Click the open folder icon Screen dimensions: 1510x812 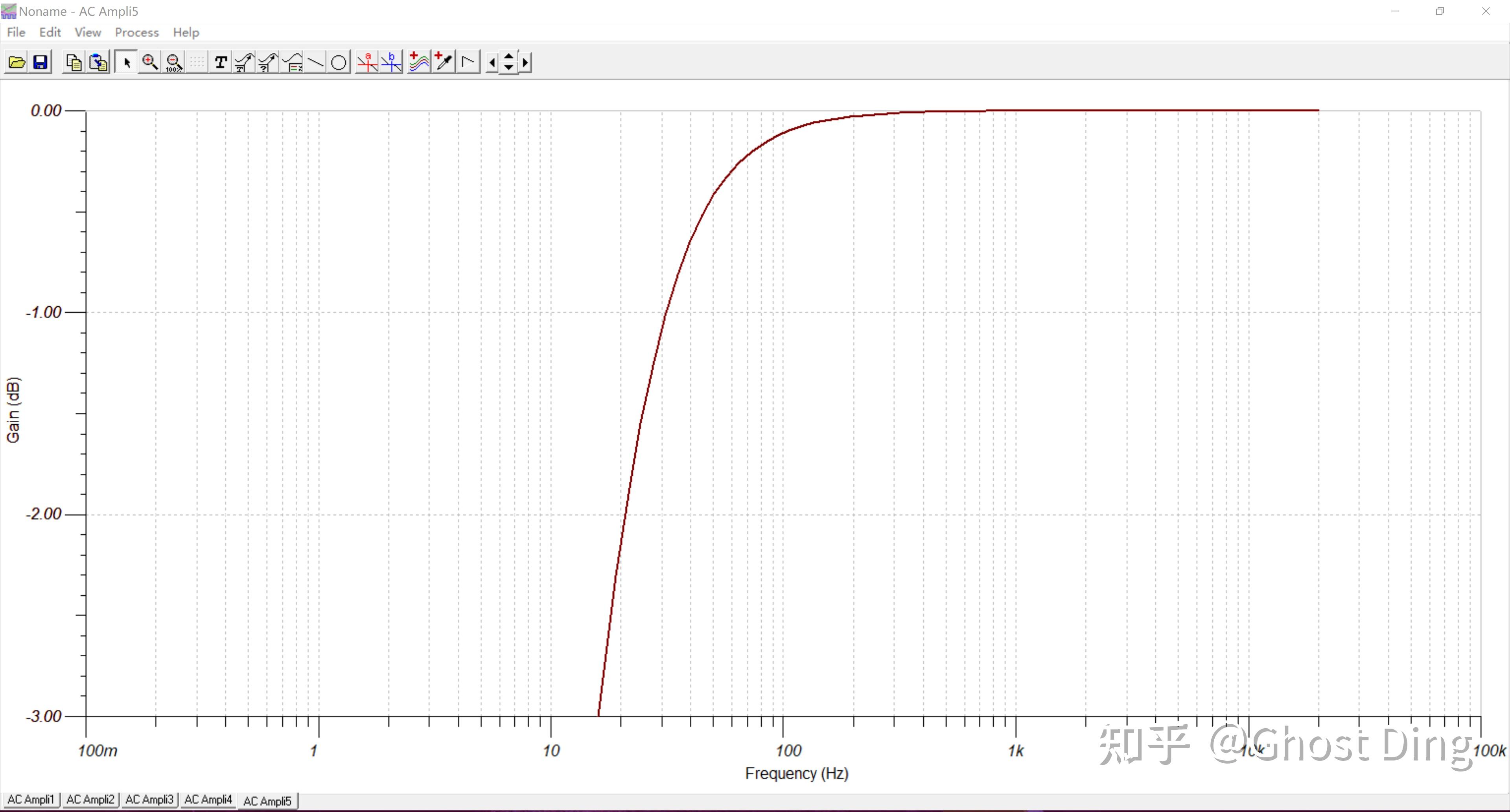click(17, 62)
